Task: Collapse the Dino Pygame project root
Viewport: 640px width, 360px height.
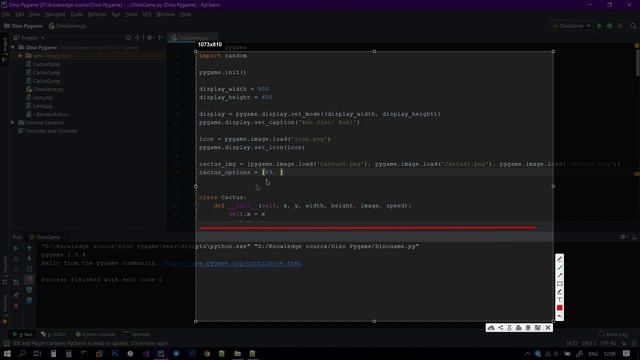Action: [13, 47]
